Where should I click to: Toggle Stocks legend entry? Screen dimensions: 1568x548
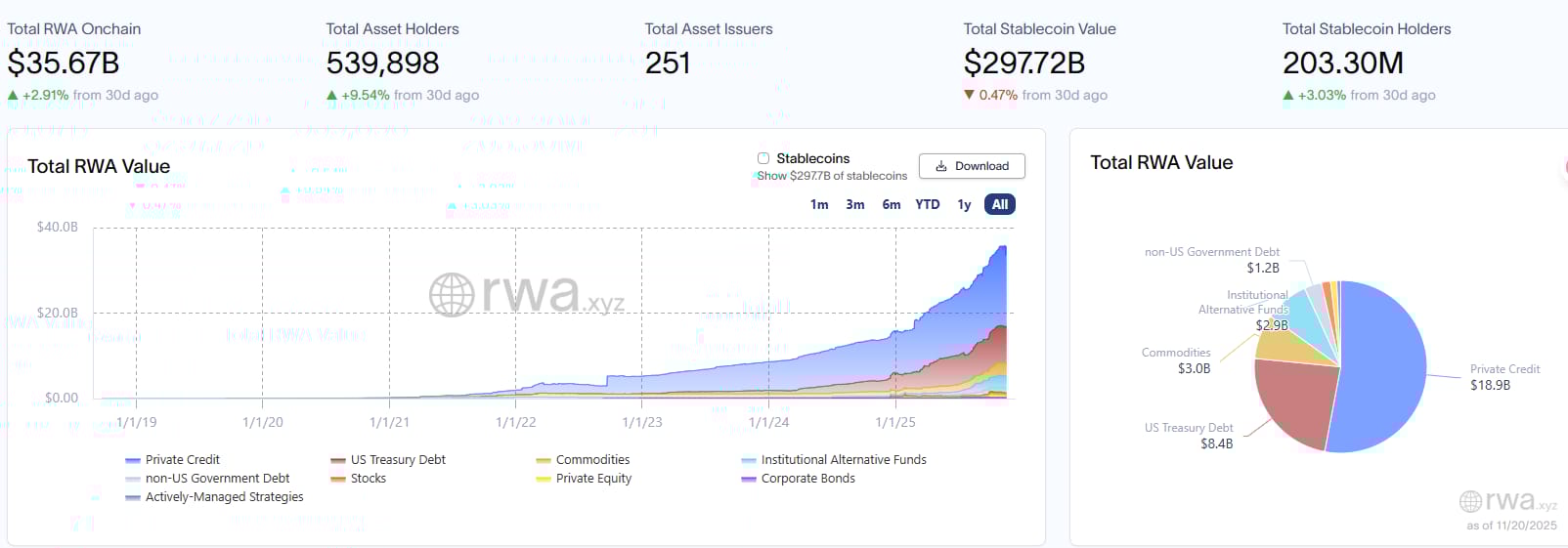tap(358, 479)
